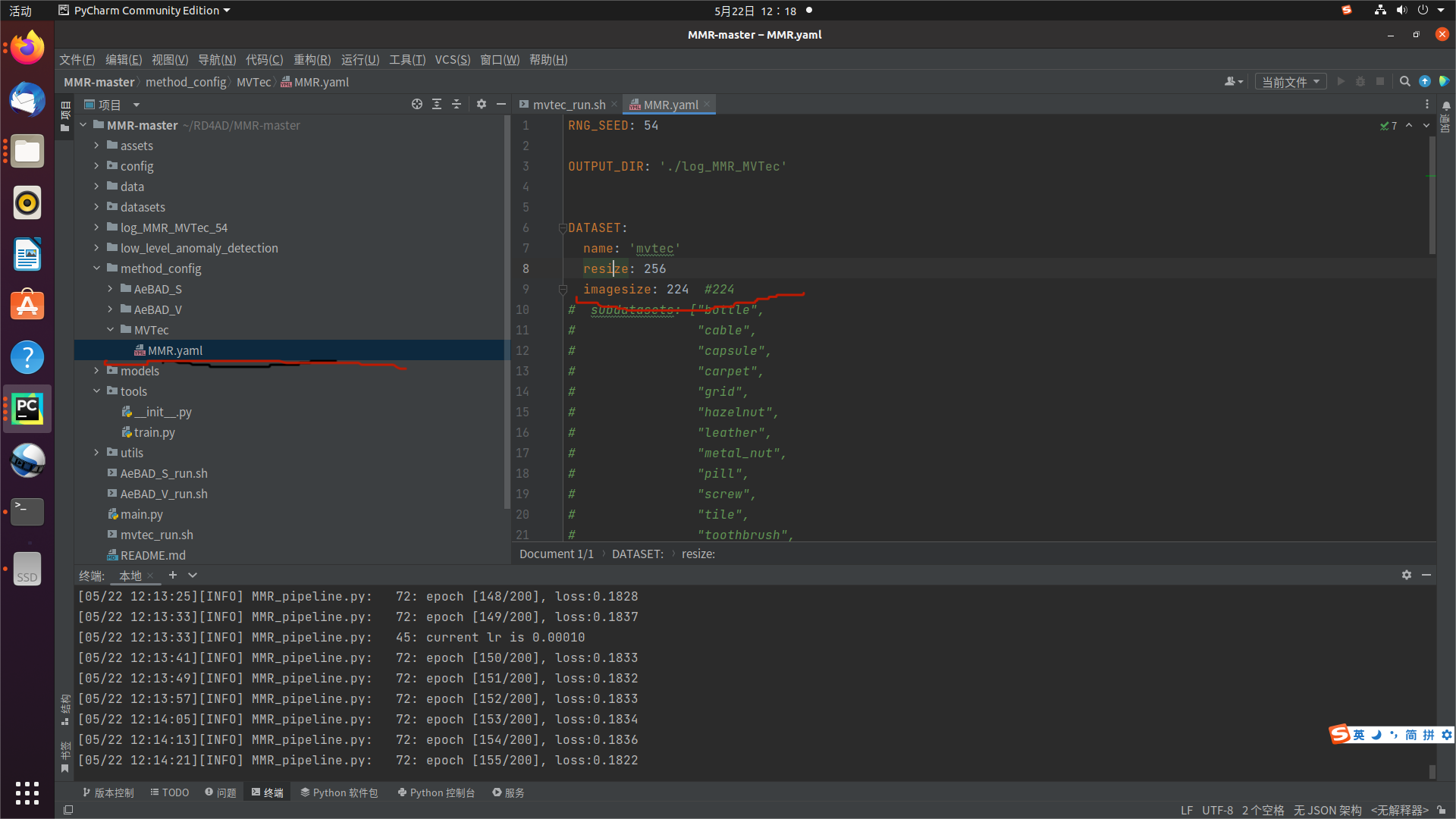The width and height of the screenshot is (1456, 819).
Task: Click the locate-opened-file crosshair icon
Action: tap(416, 104)
